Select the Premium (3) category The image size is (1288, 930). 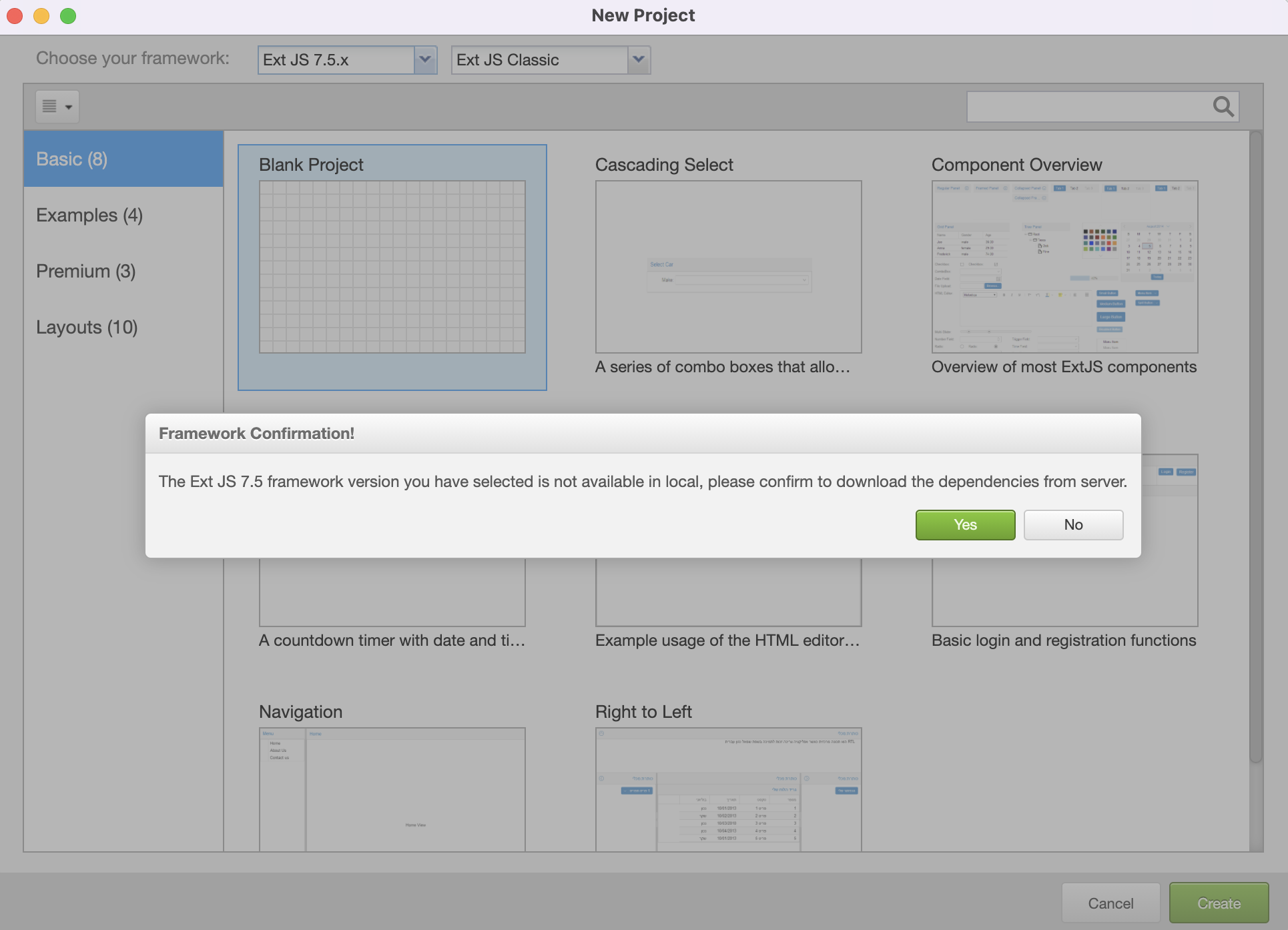pyautogui.click(x=123, y=271)
